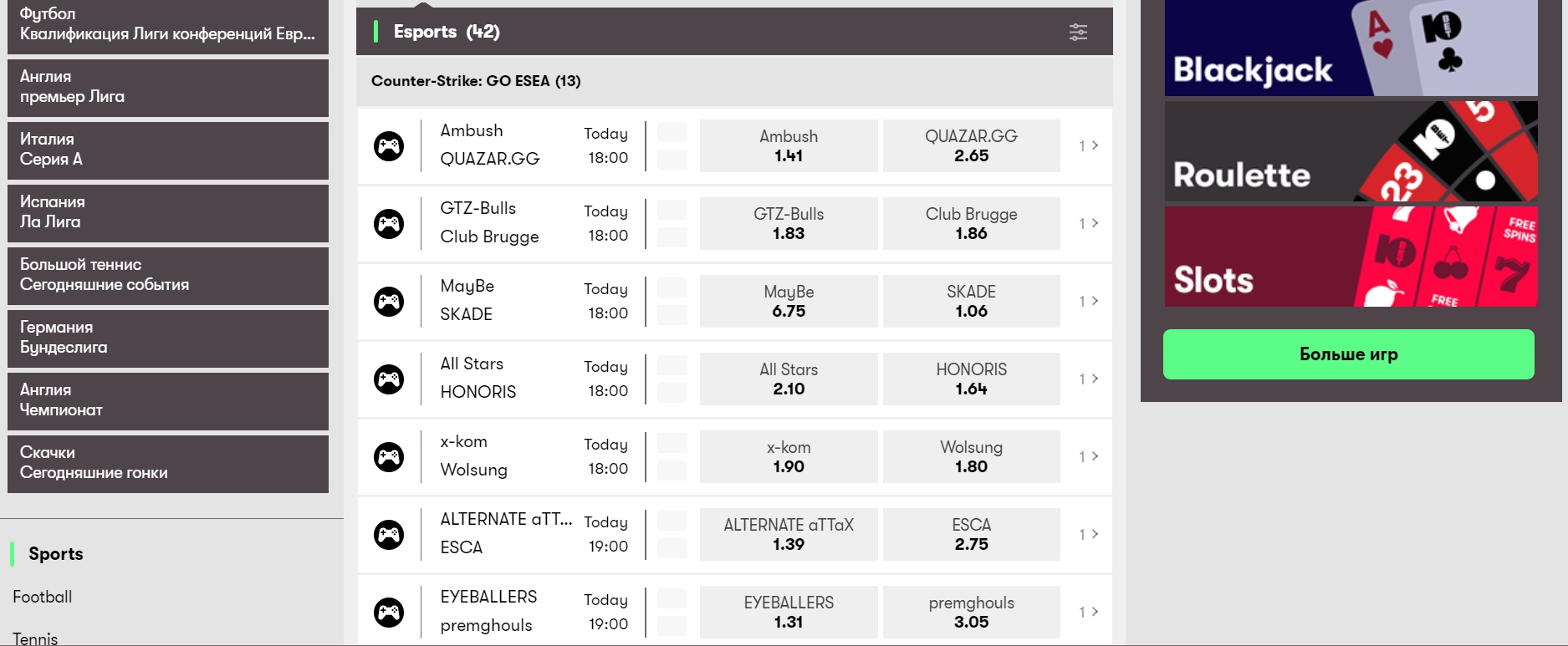1568x646 pixels.
Task: Click the gamepad icon for MayBe vs SKADE
Action: (389, 302)
